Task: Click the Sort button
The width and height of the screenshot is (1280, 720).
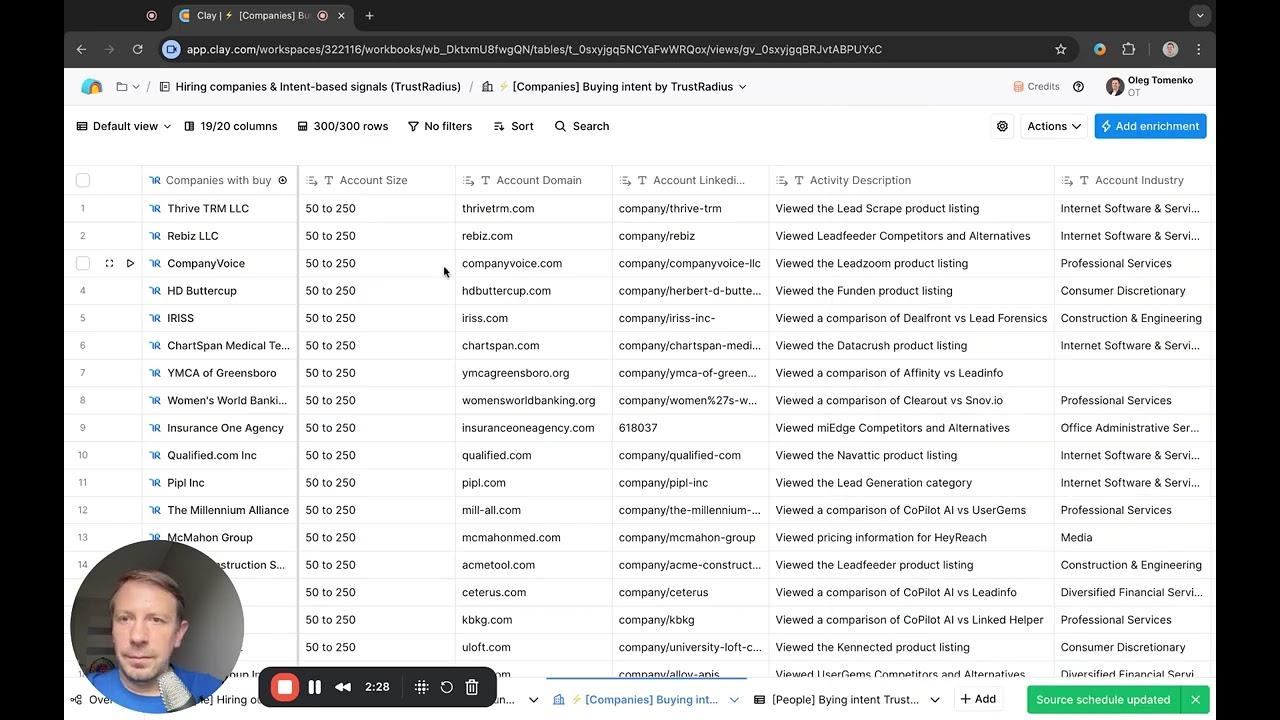Action: 514,126
